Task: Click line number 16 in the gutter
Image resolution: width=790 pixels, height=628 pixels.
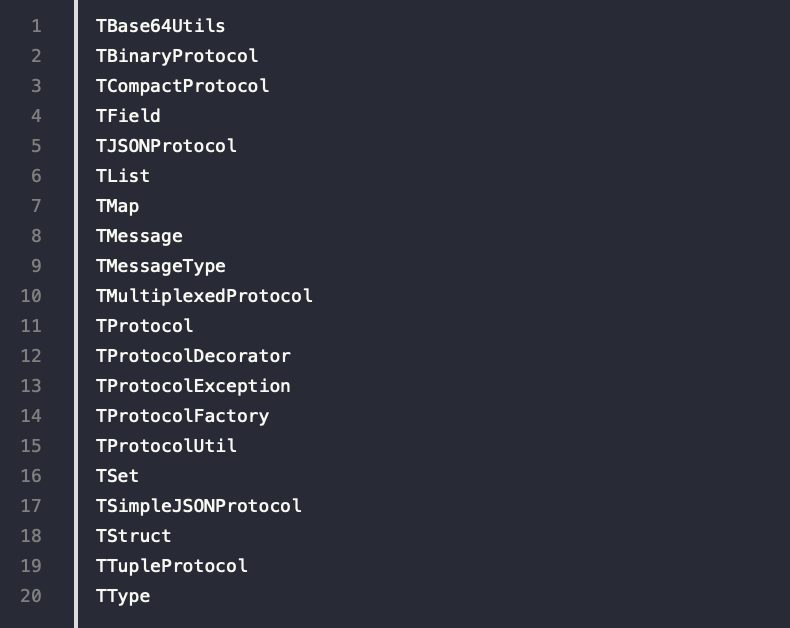Action: click(31, 476)
